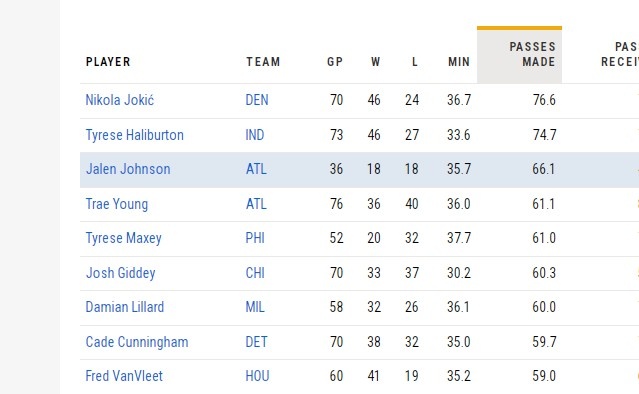Click IND team abbreviation
The image size is (639, 394).
click(x=255, y=135)
